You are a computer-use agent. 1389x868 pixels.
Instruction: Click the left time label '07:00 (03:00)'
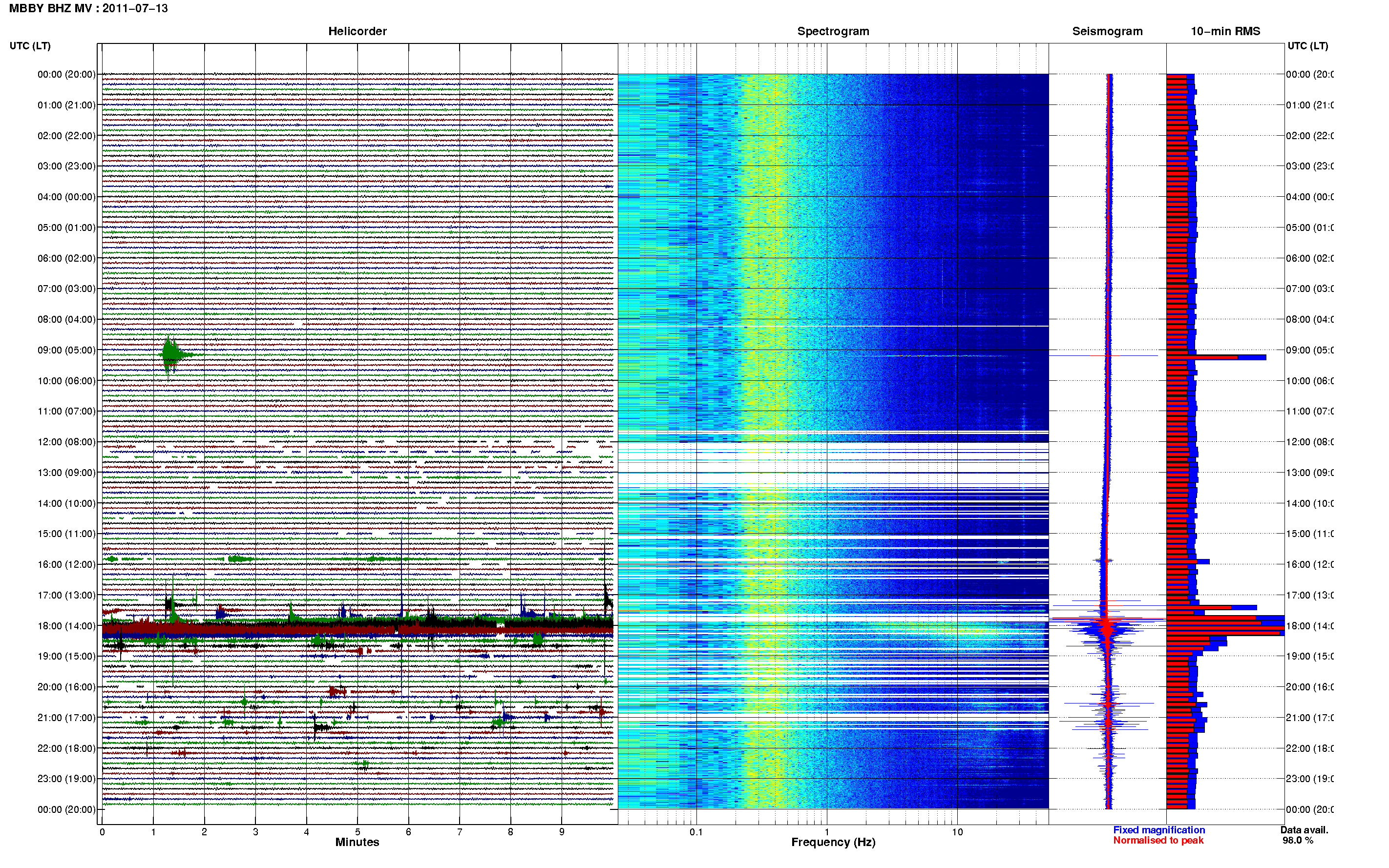(66, 289)
